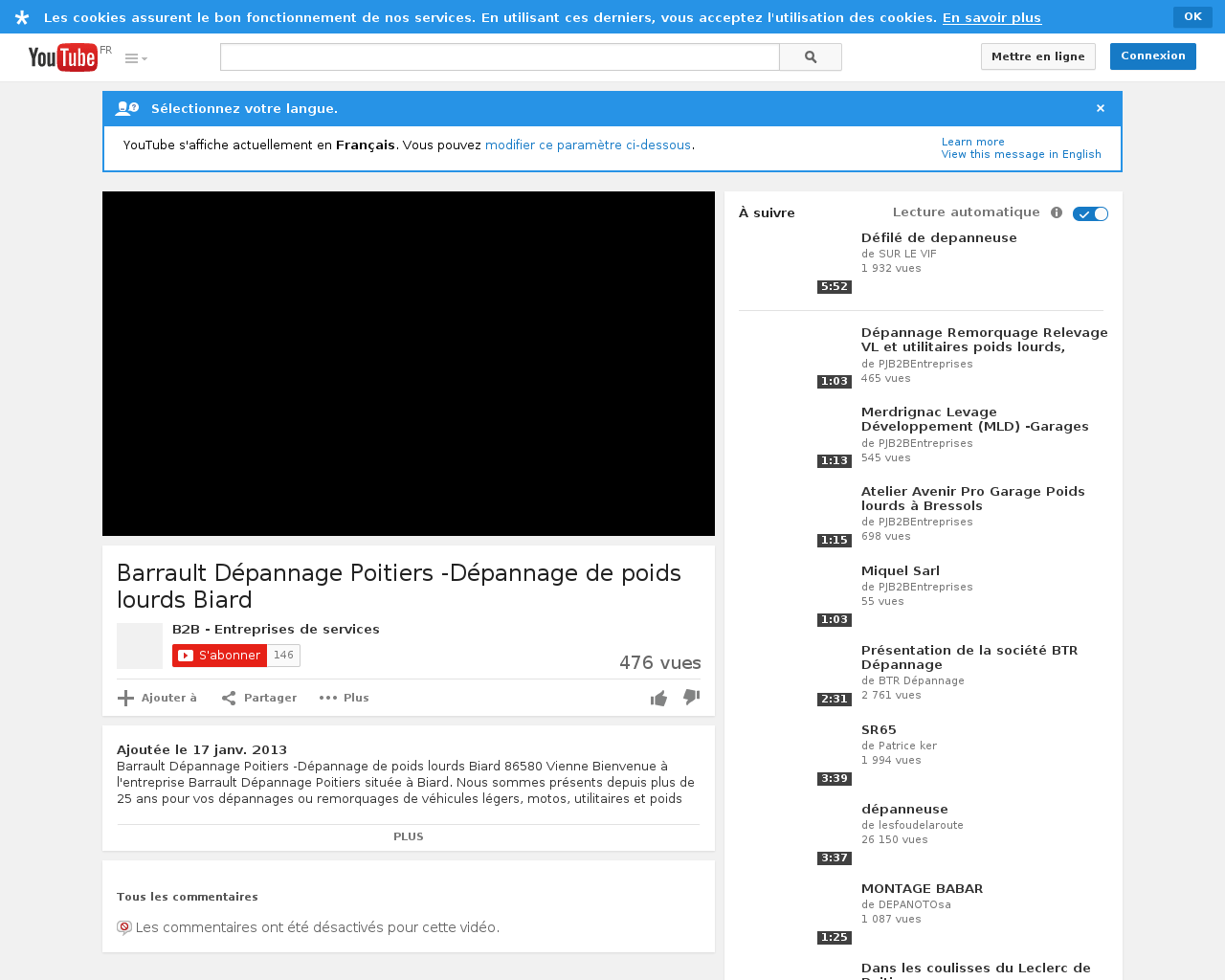Click the 26 150 vues text
The height and width of the screenshot is (980, 1225).
click(894, 840)
